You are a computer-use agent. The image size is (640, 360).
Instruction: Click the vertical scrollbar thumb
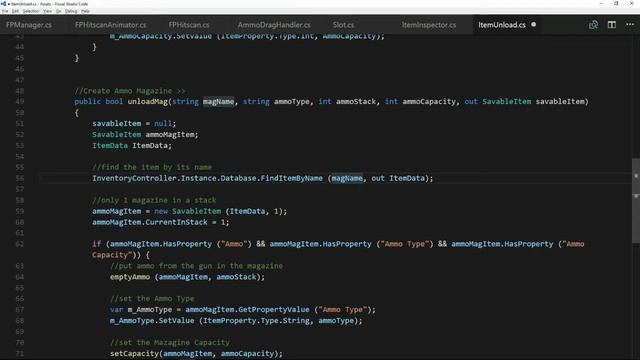636,201
